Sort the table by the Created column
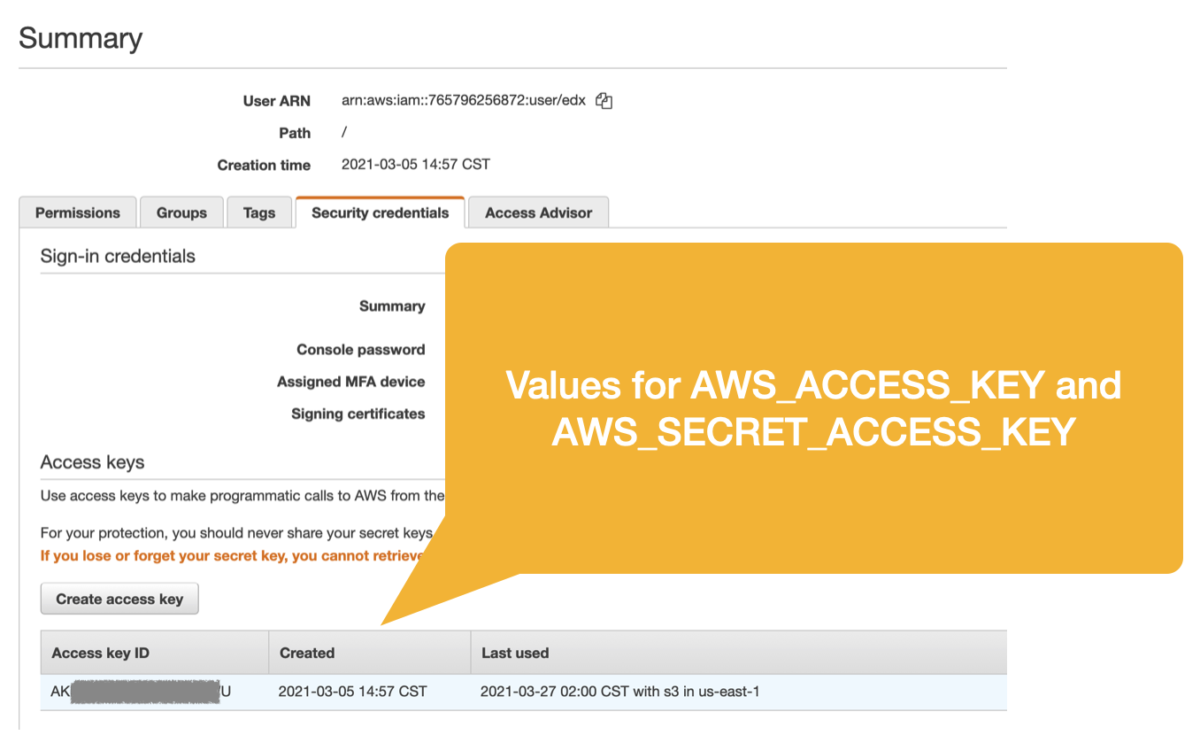 click(x=307, y=652)
